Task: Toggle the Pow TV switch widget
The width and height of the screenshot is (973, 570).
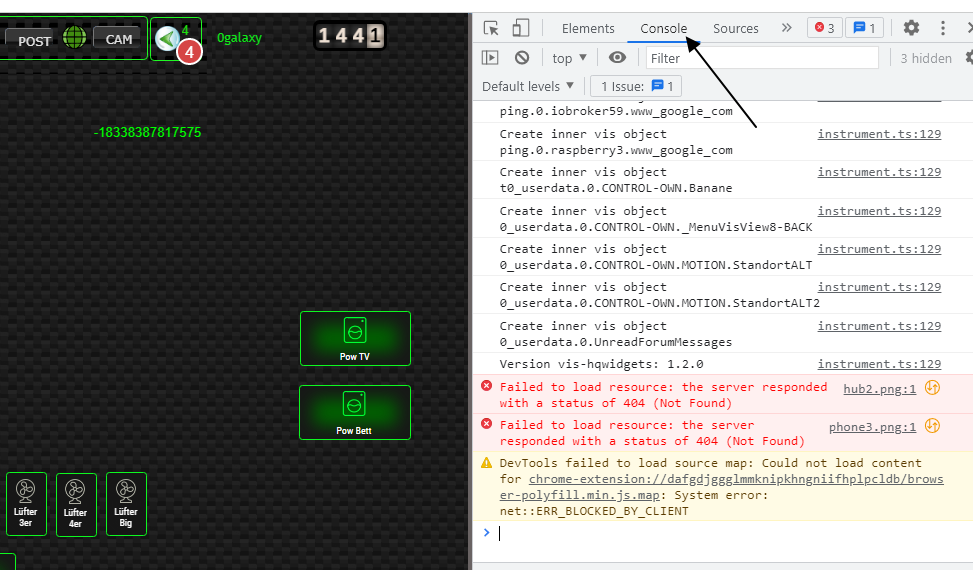Action: click(355, 339)
